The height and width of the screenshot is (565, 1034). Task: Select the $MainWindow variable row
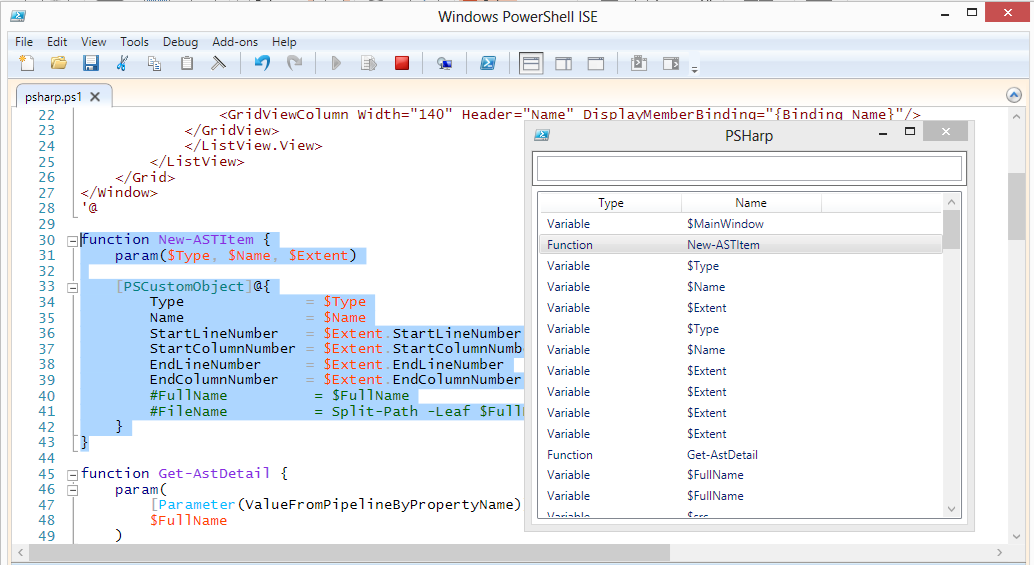coord(741,224)
